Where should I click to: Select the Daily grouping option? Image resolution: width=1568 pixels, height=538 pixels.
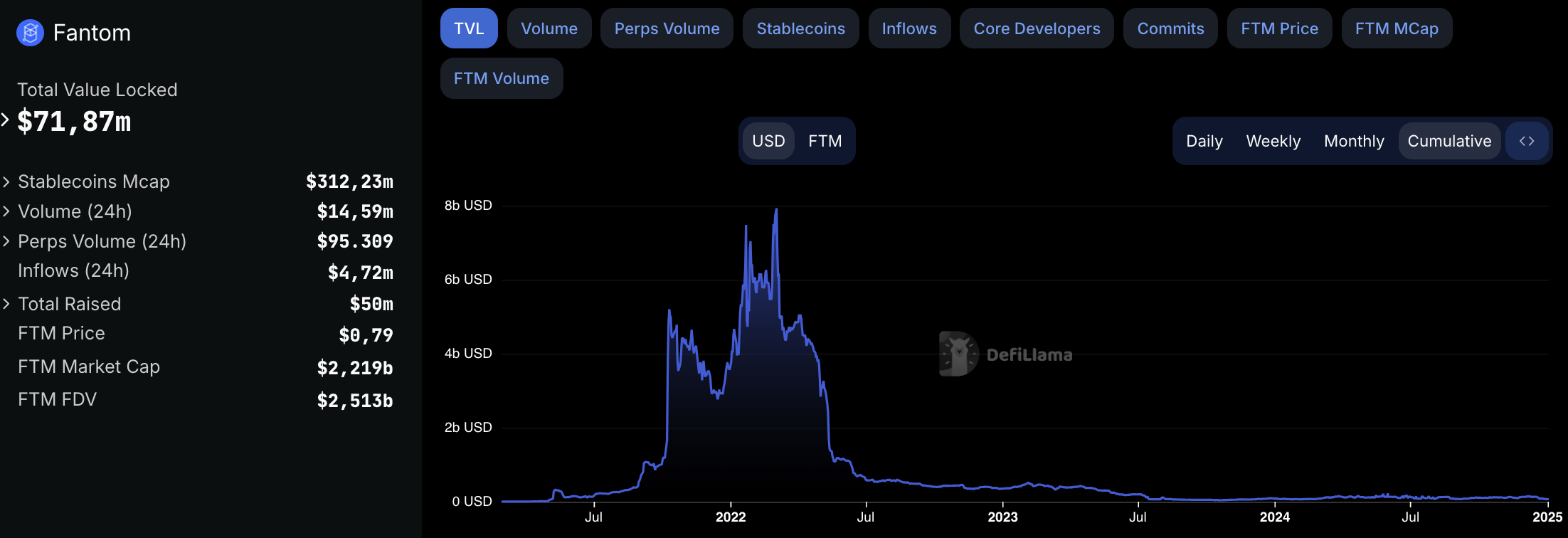point(1204,141)
